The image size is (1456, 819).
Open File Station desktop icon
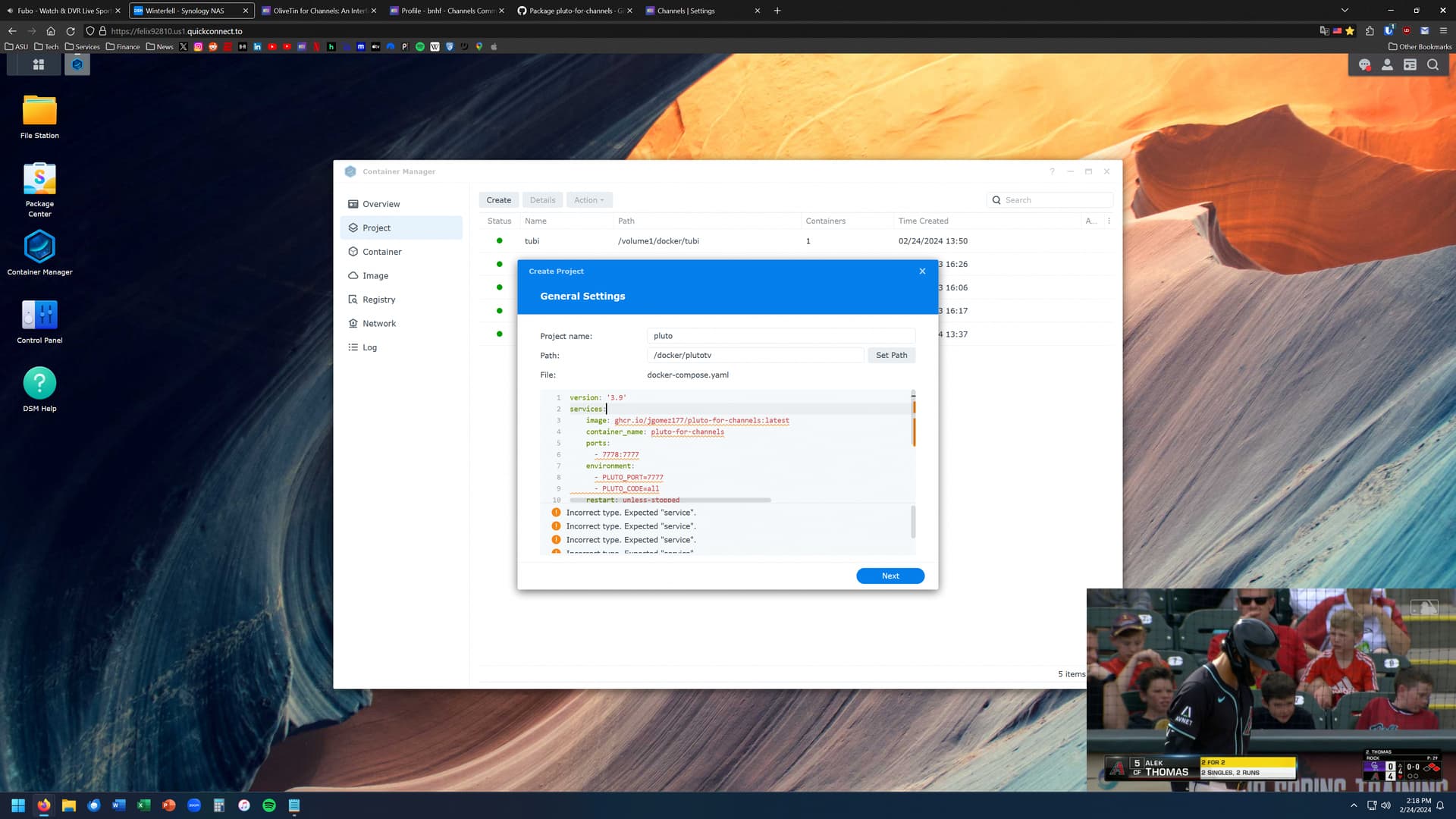click(x=39, y=111)
